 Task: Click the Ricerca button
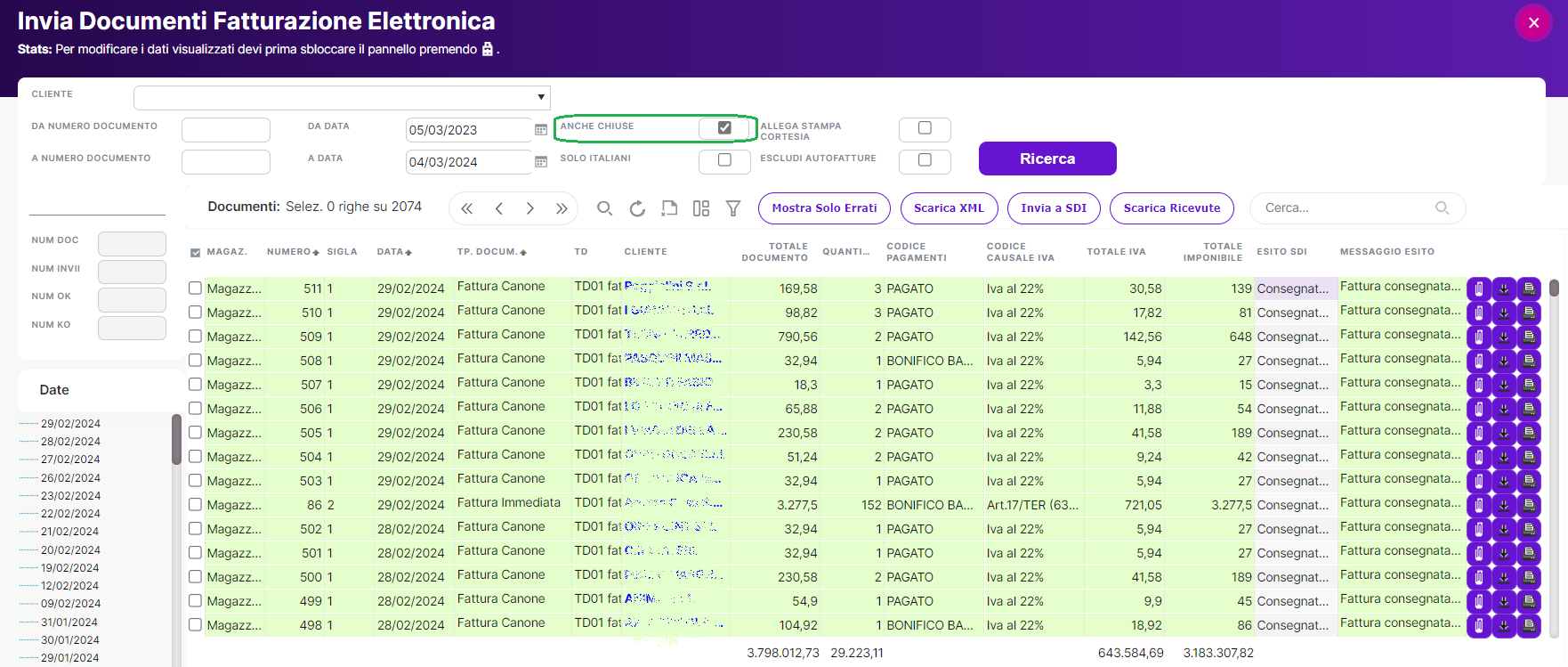point(1047,159)
